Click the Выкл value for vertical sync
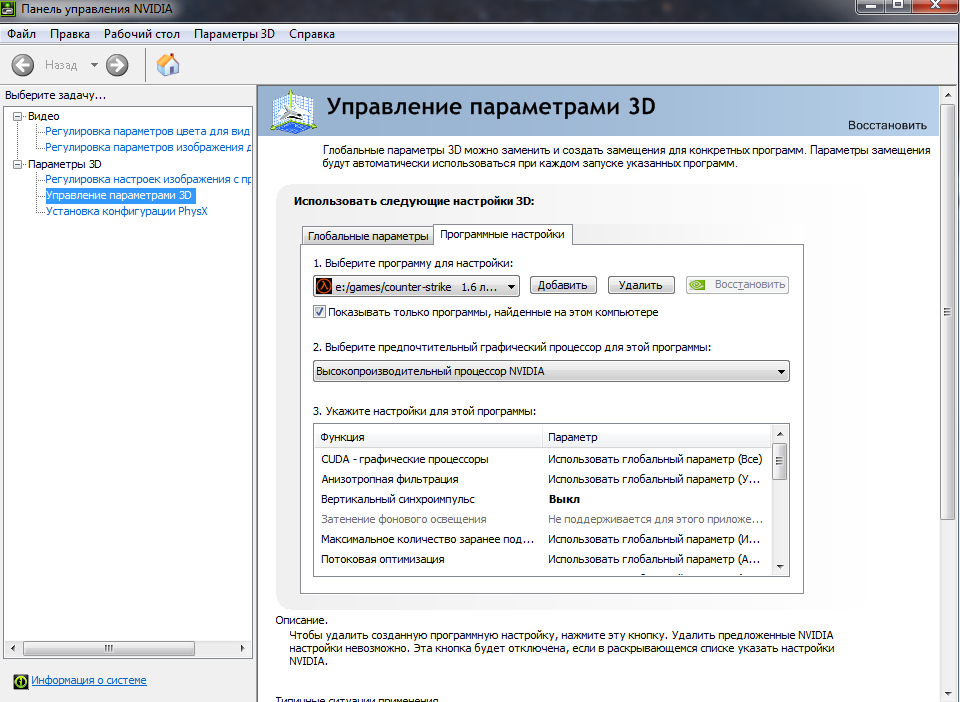This screenshot has width=960, height=702. click(564, 499)
